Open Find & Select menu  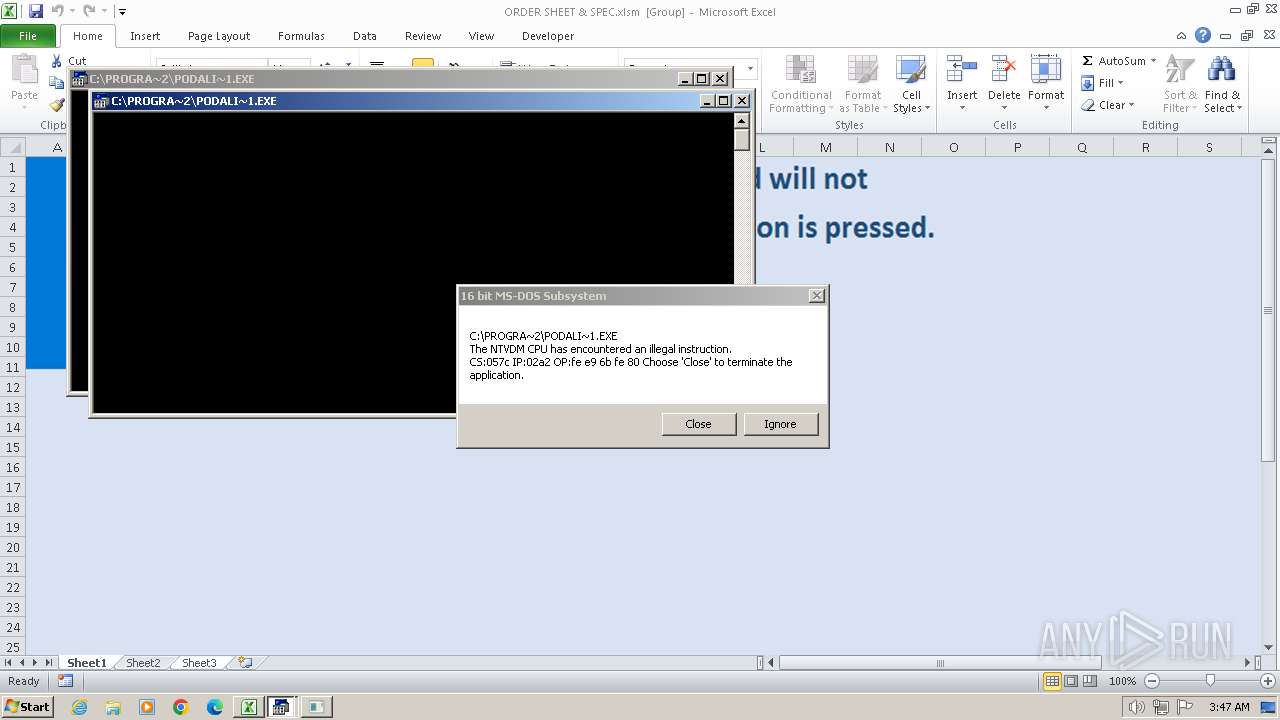[1222, 85]
